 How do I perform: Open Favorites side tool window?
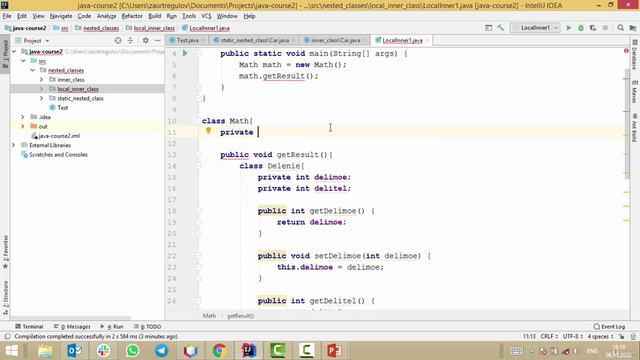click(x=5, y=251)
